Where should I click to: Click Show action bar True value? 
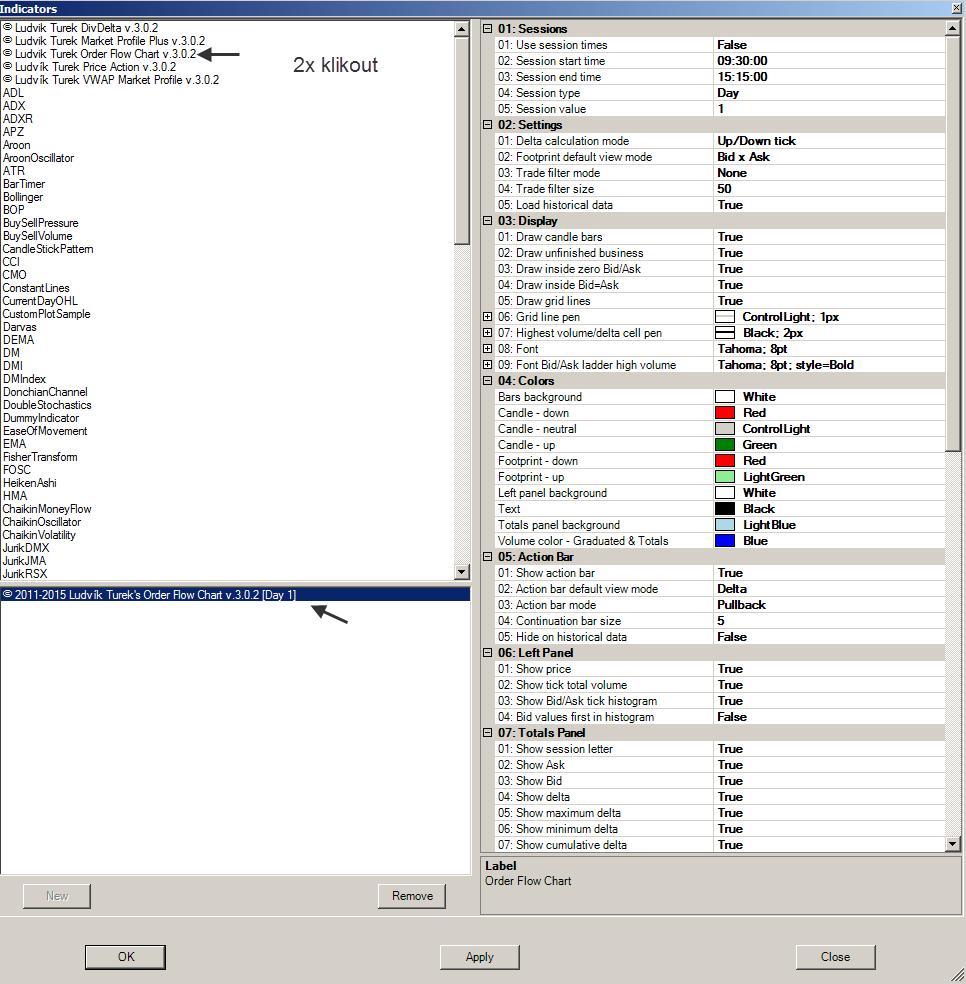(x=829, y=573)
